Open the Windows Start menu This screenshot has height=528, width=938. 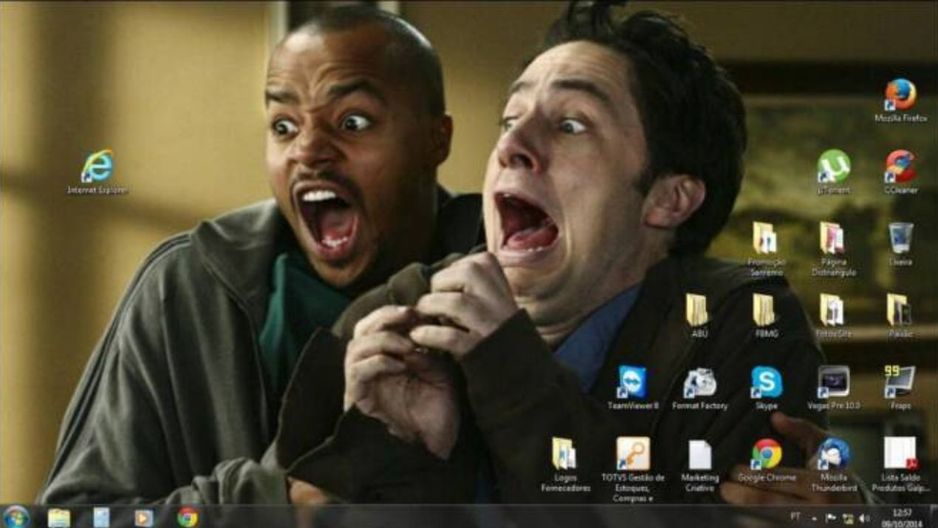click(x=16, y=517)
